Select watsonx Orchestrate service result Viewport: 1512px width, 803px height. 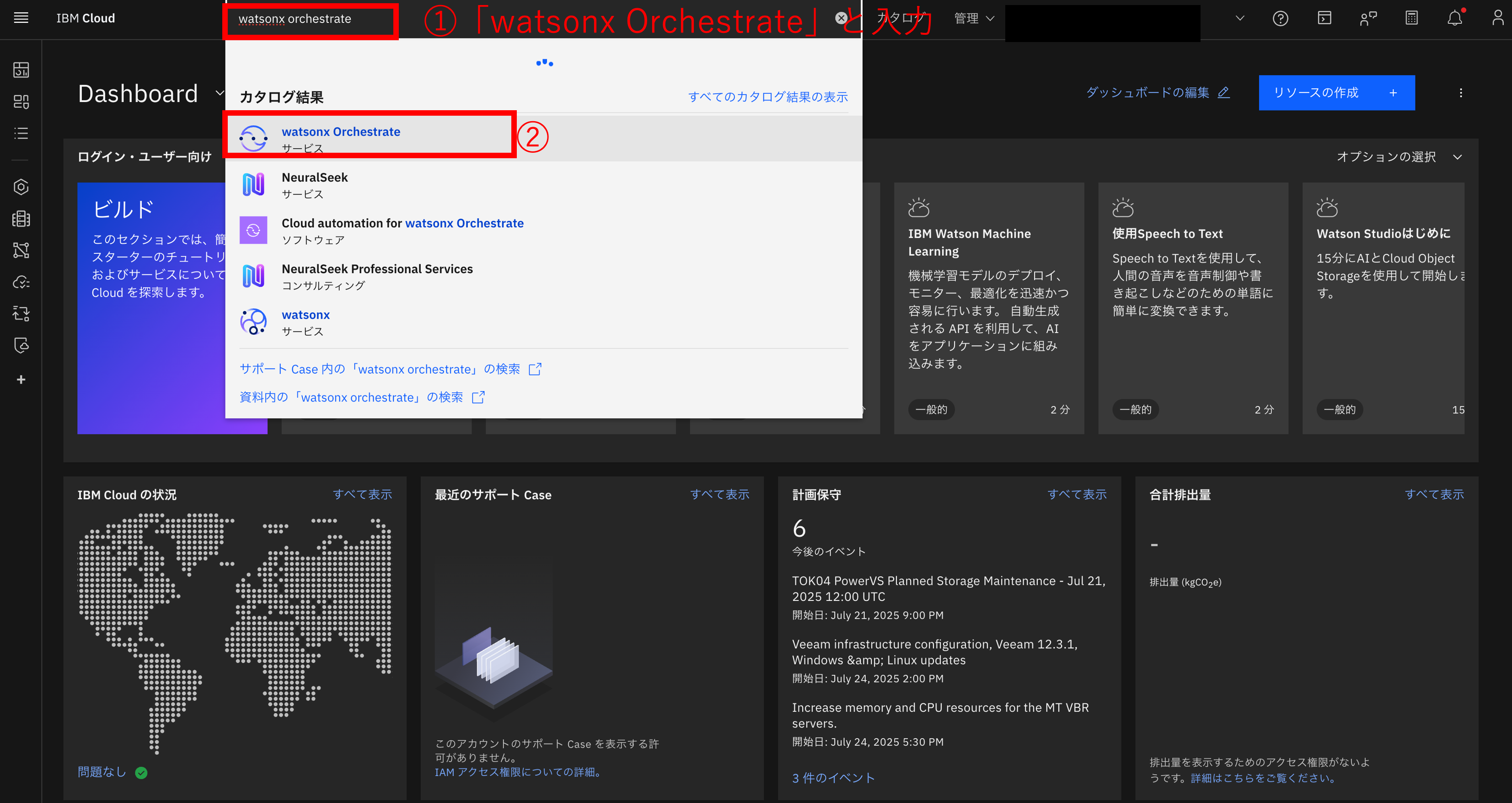click(x=340, y=132)
